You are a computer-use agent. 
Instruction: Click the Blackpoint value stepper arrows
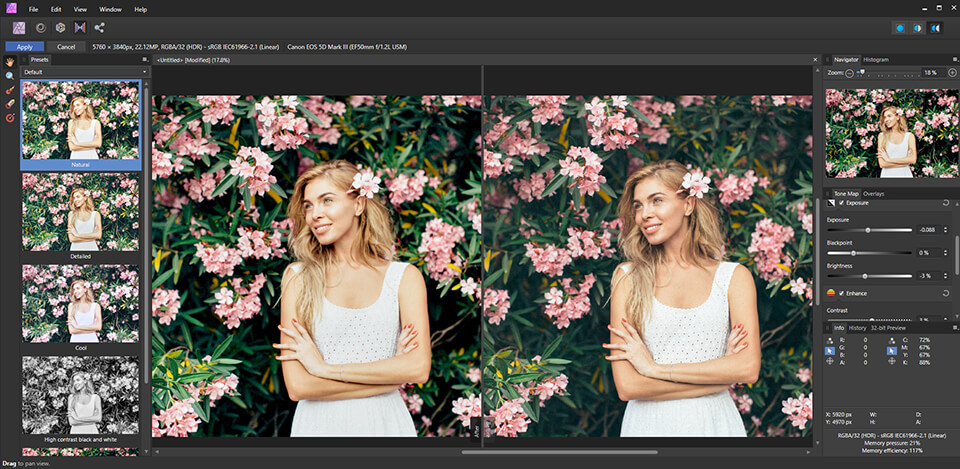tap(946, 253)
